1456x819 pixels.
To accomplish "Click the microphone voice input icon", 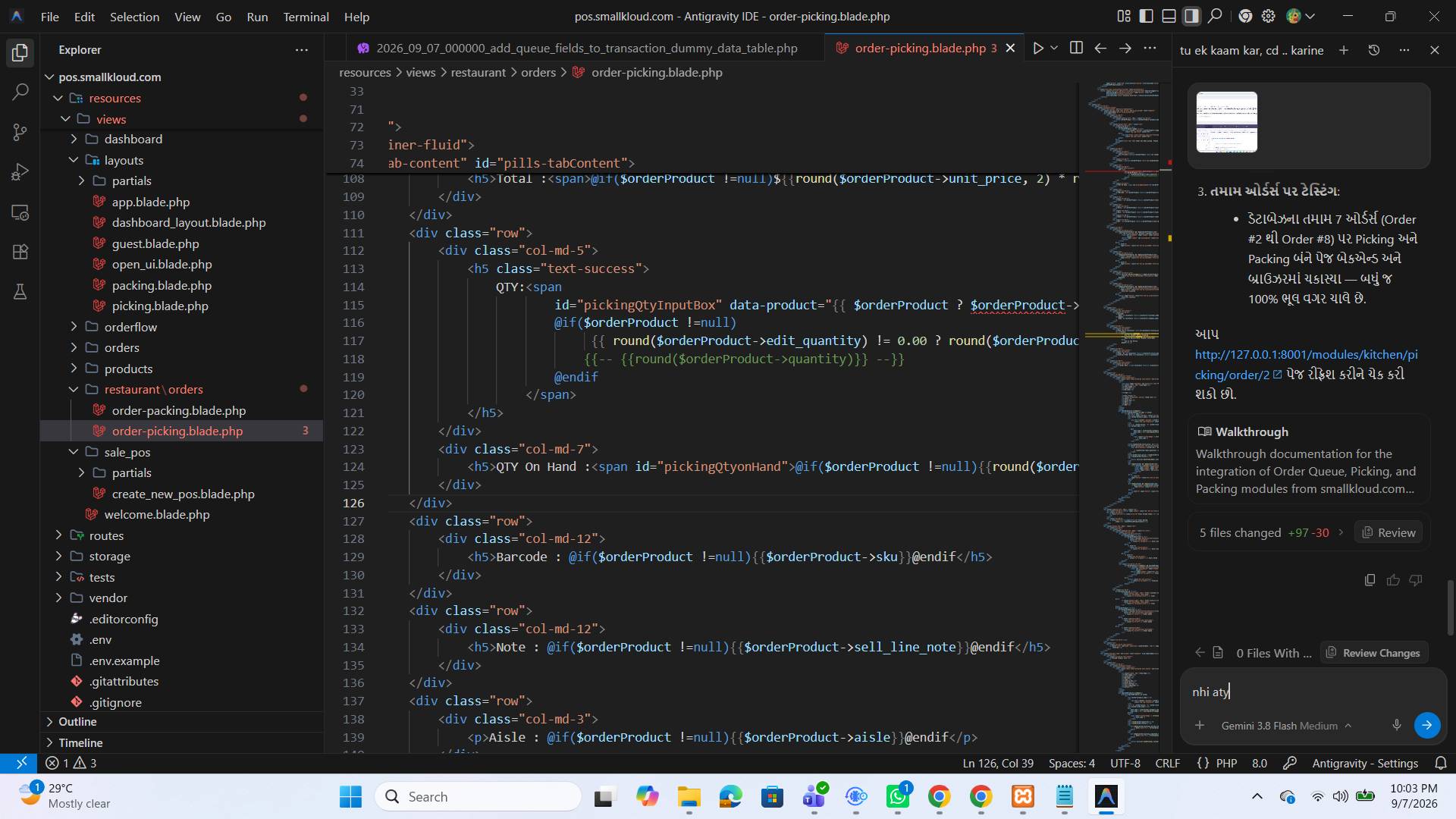I will pyautogui.click(x=1397, y=725).
